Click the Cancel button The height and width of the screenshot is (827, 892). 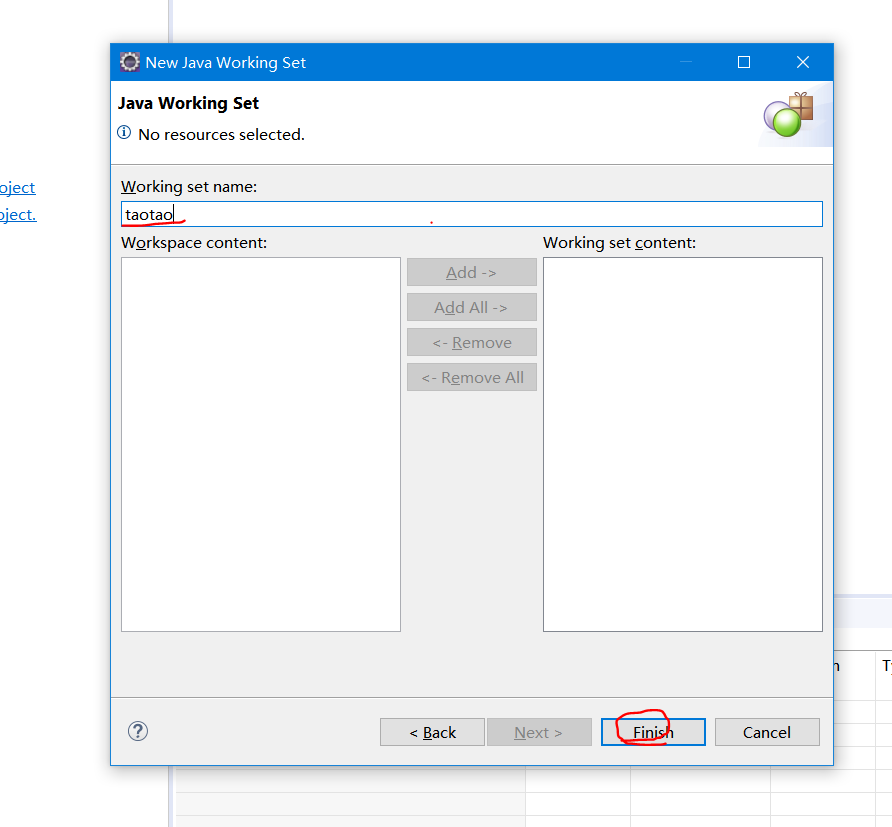[767, 732]
